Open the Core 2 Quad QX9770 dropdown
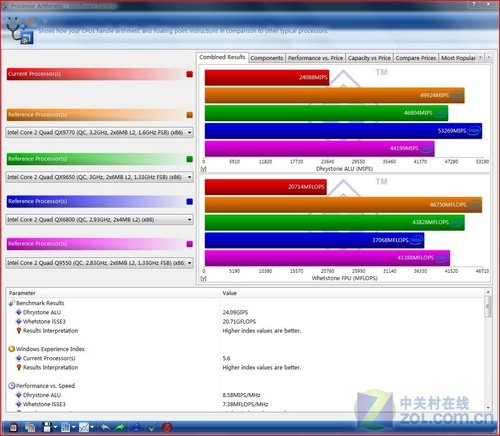 click(99, 132)
